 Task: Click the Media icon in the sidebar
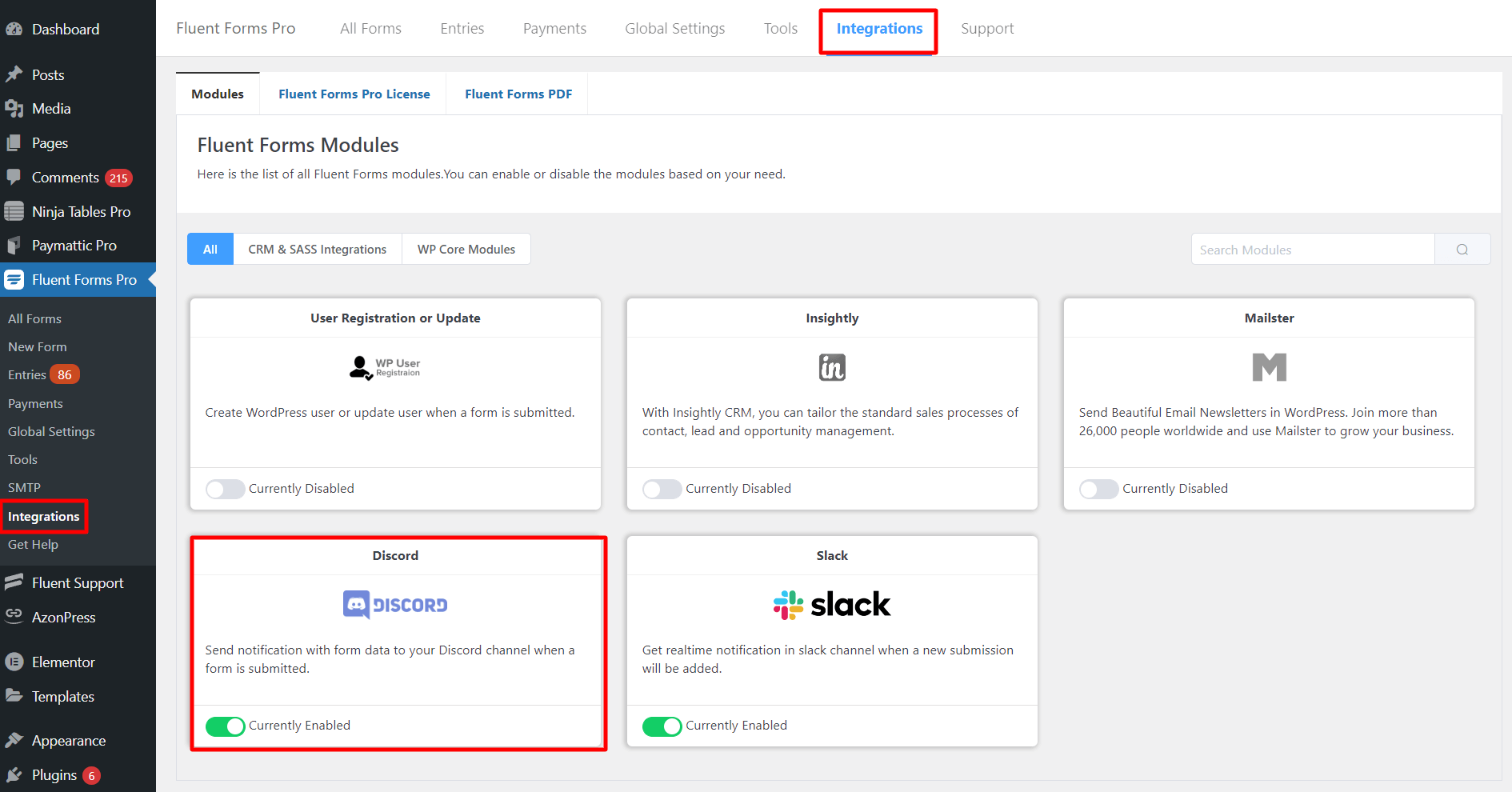tap(14, 109)
